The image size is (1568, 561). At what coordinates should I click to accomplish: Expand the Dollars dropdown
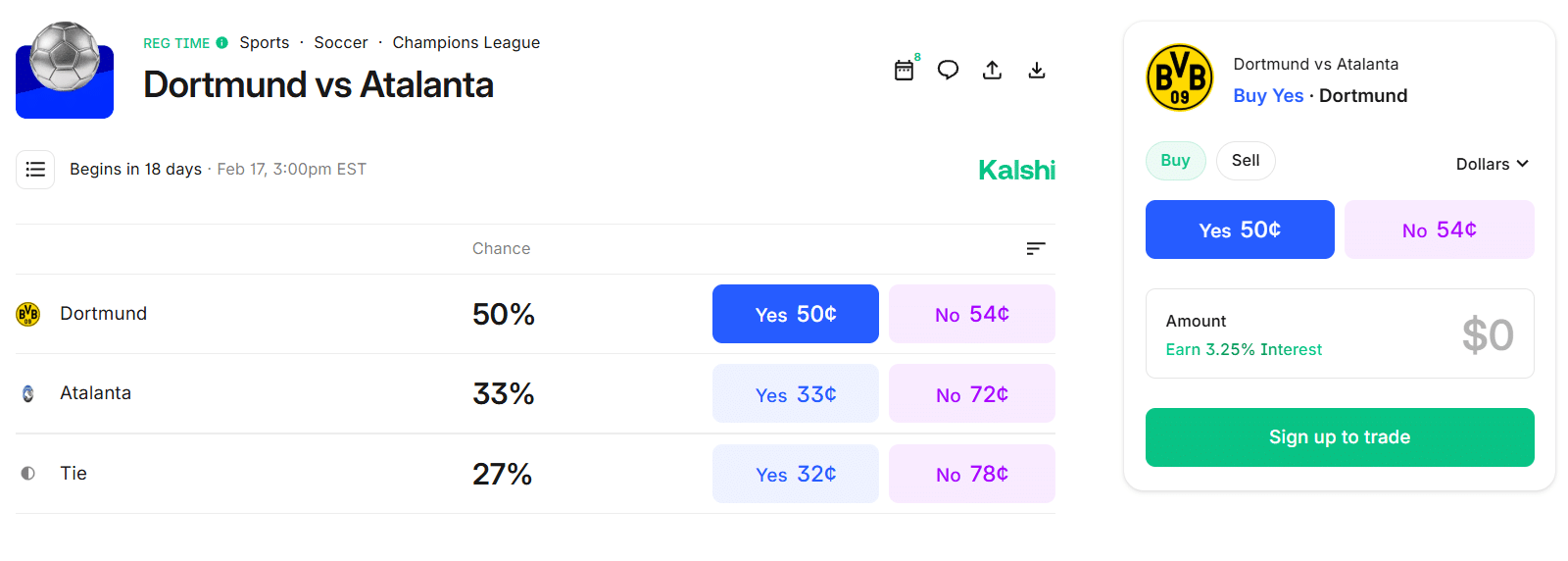pyautogui.click(x=1492, y=164)
